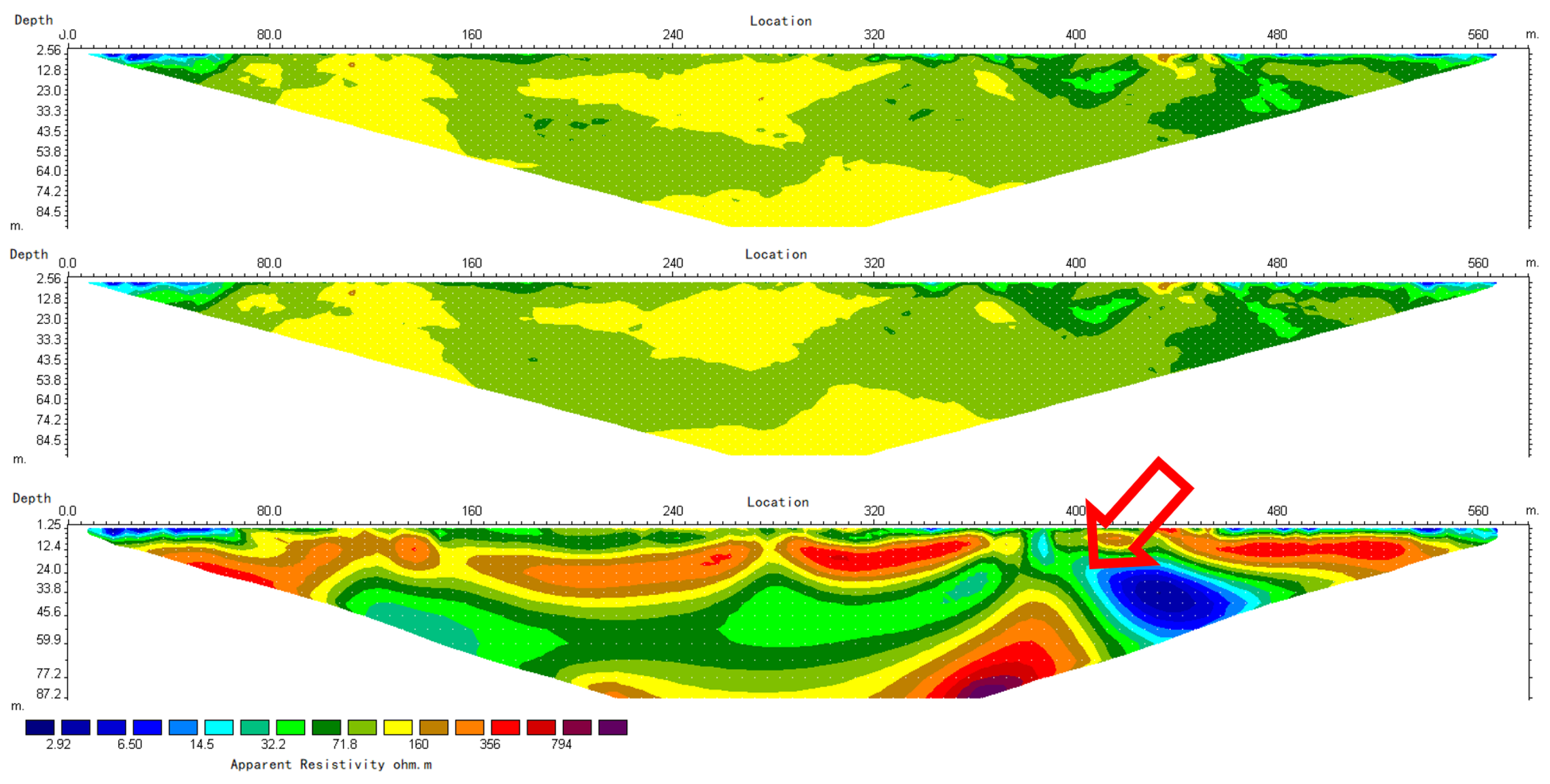Click the first dark navy legend swatch
The image size is (1550, 784).
click(40, 727)
